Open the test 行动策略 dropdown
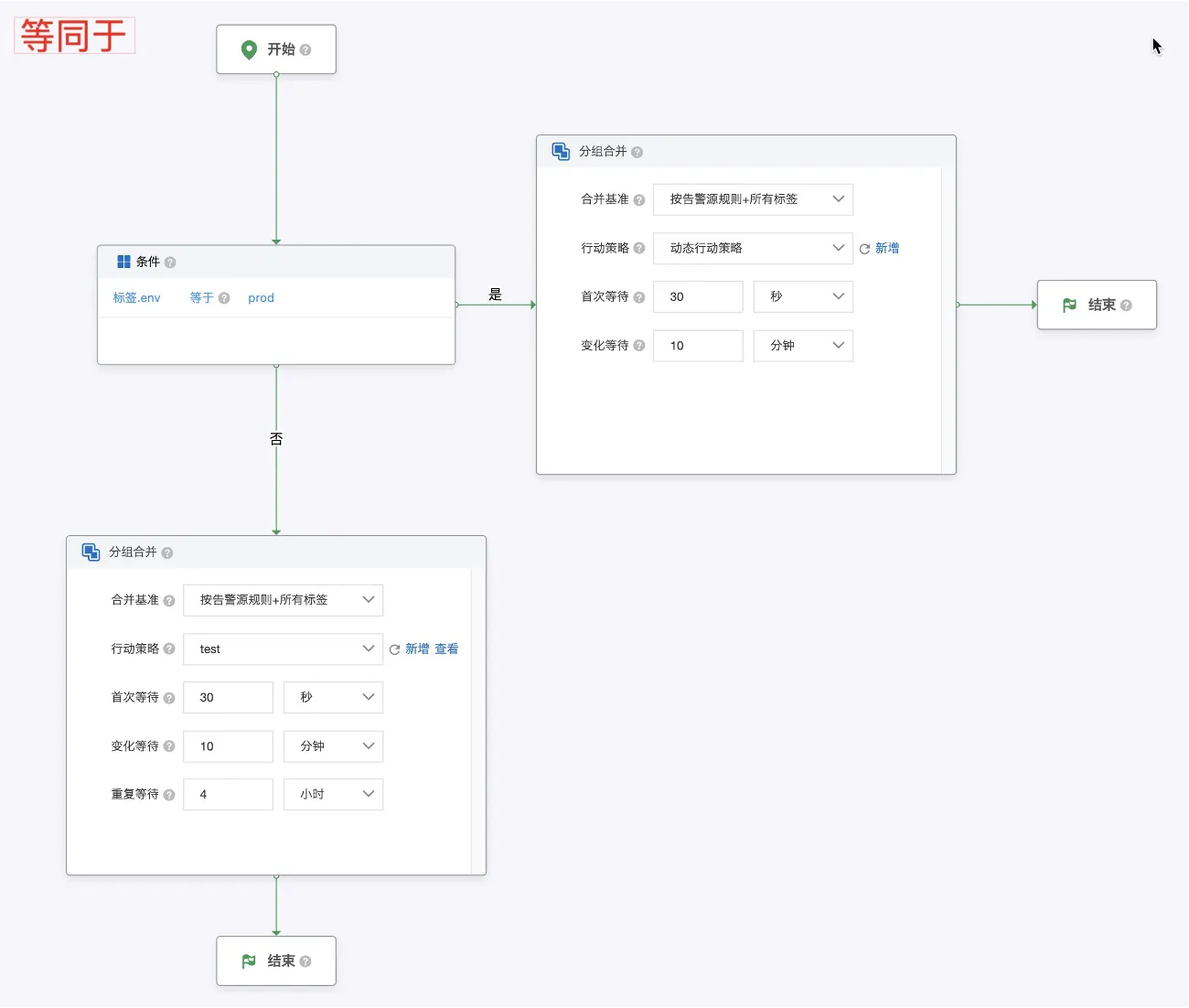This screenshot has height=1008, width=1189. tap(283, 649)
